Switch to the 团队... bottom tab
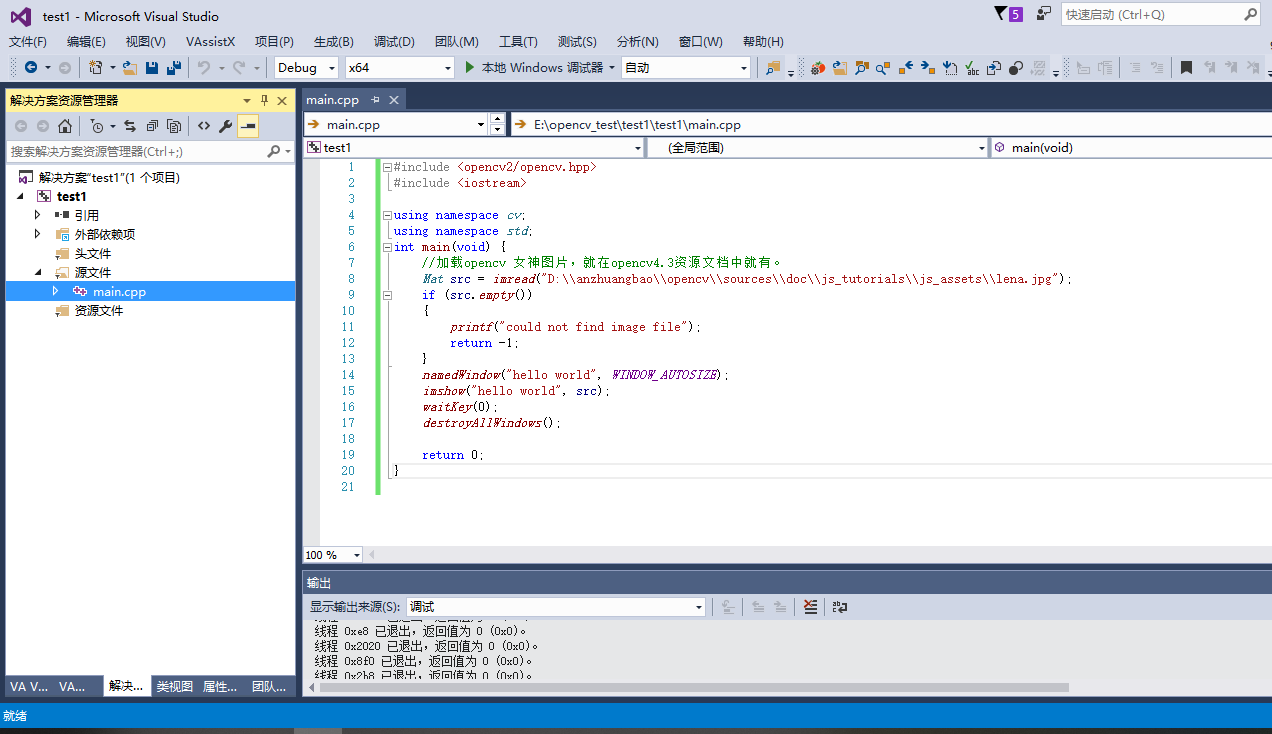The height and width of the screenshot is (734, 1272). click(x=269, y=686)
